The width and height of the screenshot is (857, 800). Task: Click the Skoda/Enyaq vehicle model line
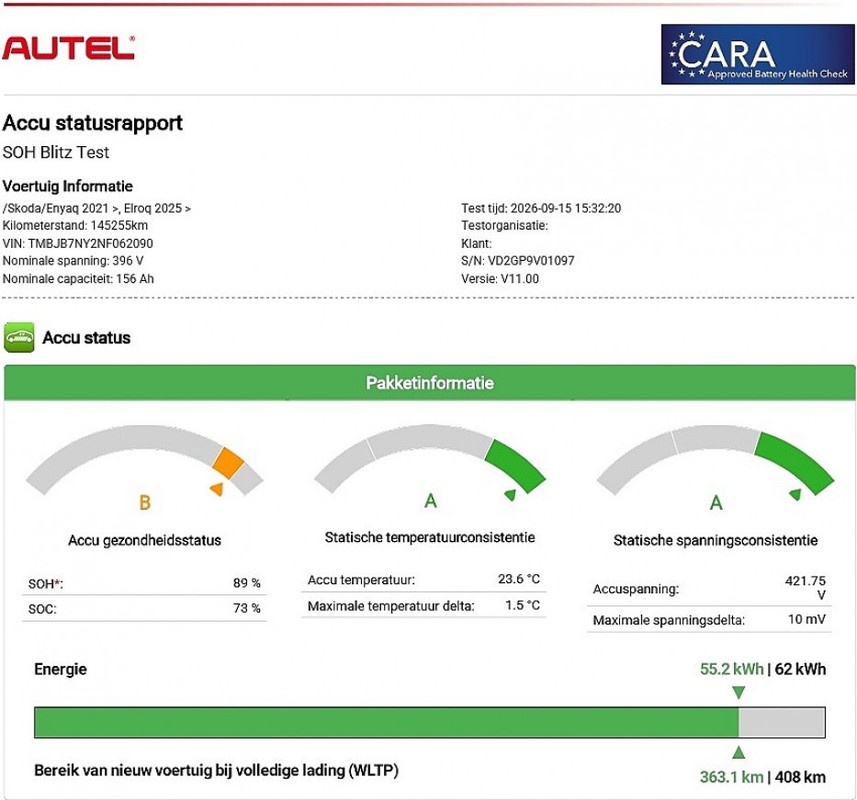point(97,208)
